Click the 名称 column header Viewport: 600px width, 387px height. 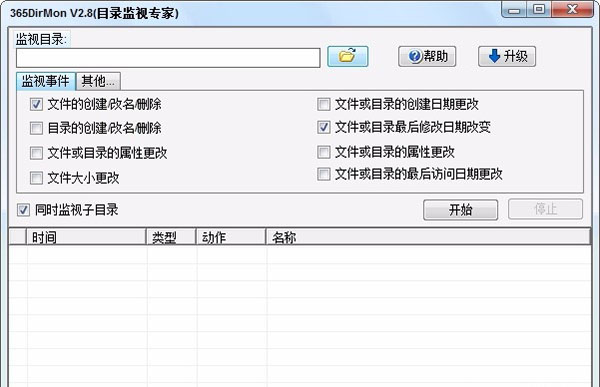[x=429, y=237]
